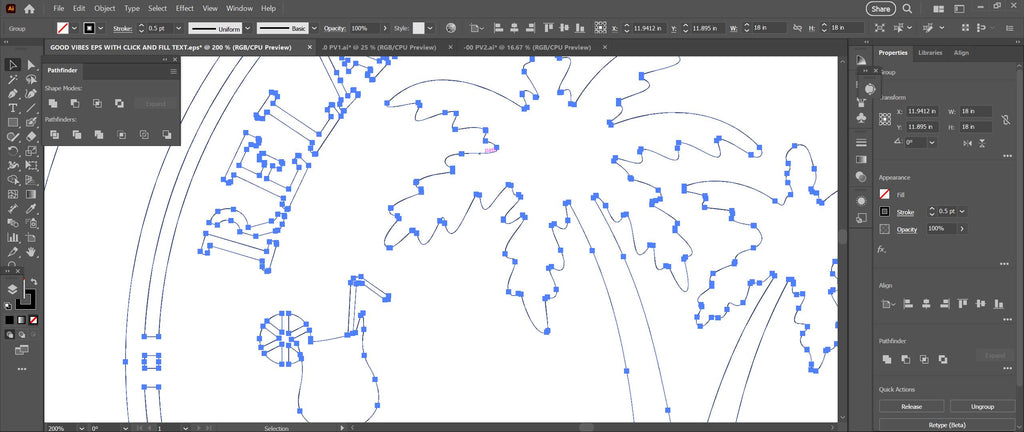
Task: Switch to .0 PV1.ai document tab
Action: pos(378,48)
